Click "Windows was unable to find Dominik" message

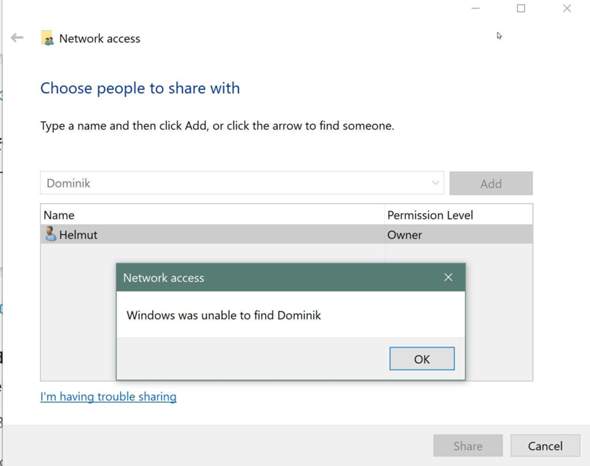coord(224,315)
